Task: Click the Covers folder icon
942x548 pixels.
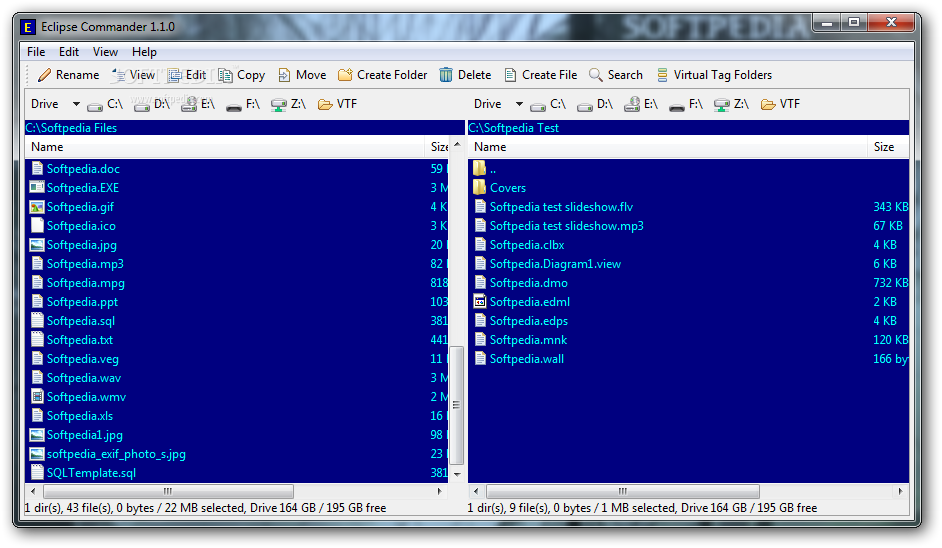Action: click(479, 187)
